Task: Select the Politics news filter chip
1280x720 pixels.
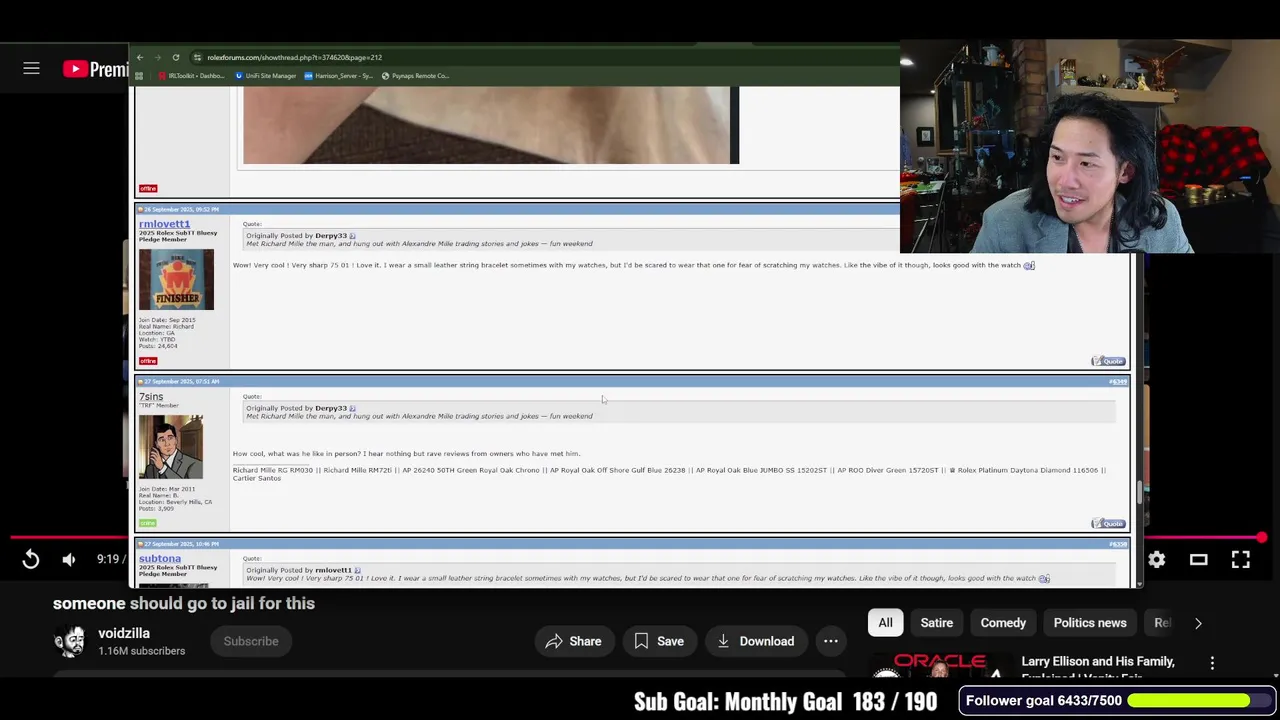Action: [1090, 623]
